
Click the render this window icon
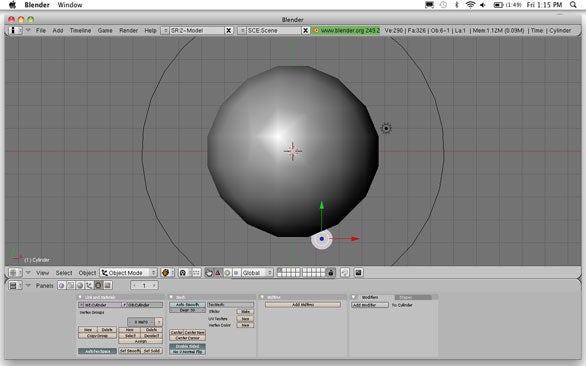point(358,273)
